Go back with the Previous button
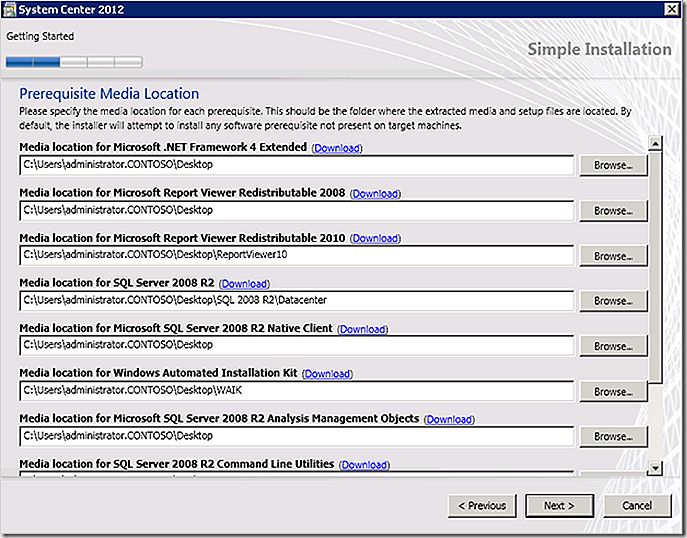 click(x=482, y=506)
